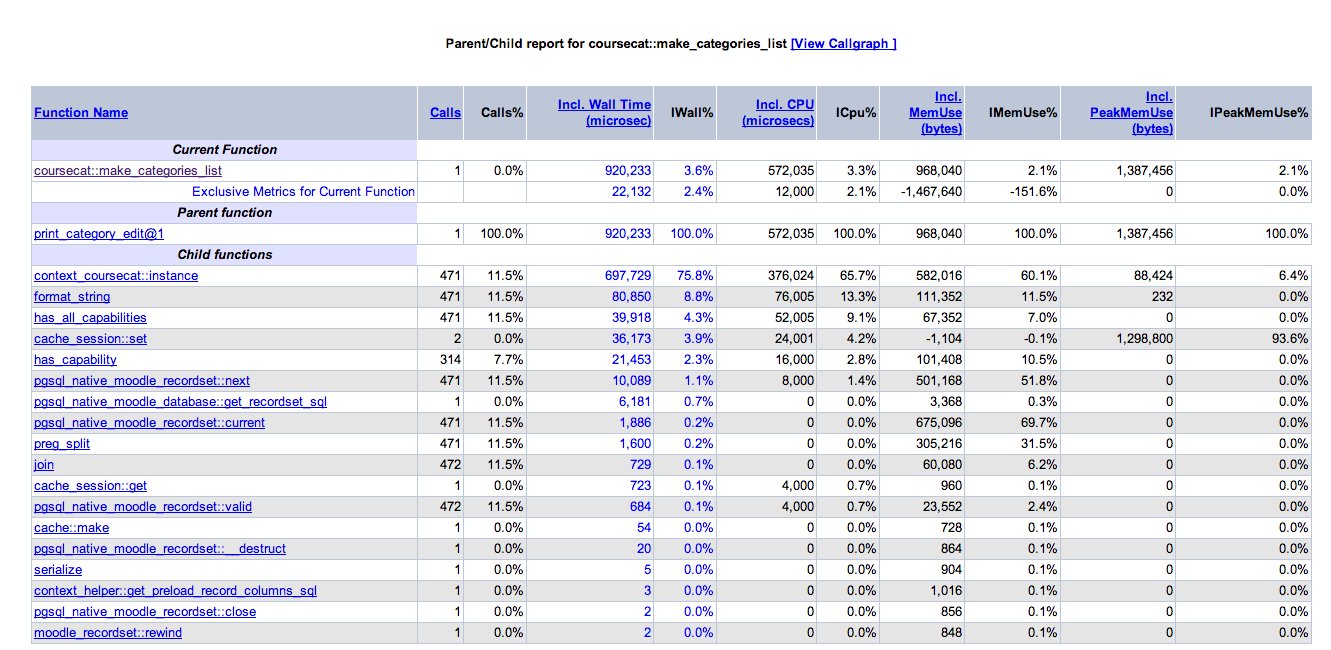This screenshot has height=650, width=1331.
Task: Open cache_session::set function report
Action: pos(91,339)
